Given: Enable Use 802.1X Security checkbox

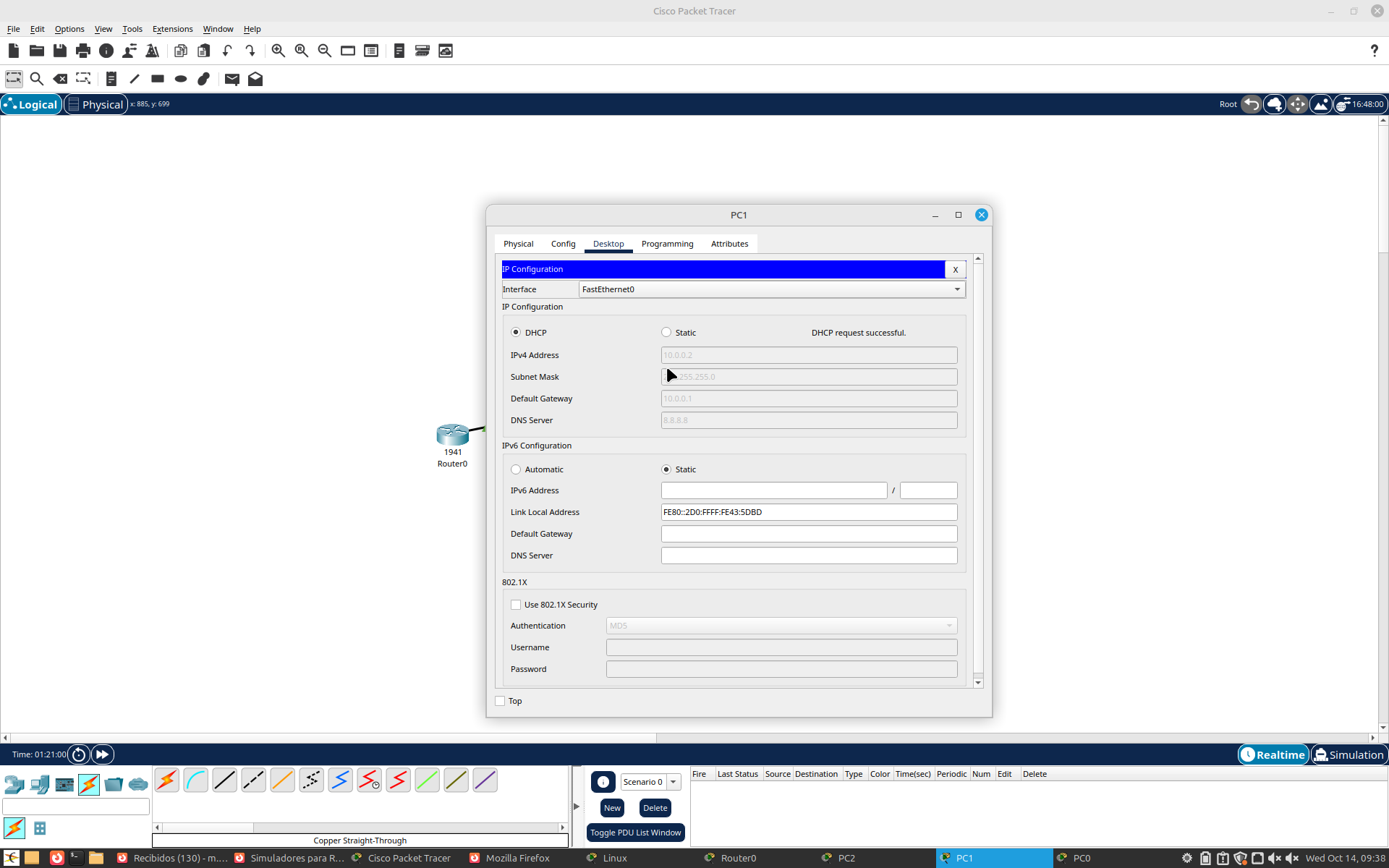Looking at the screenshot, I should (x=516, y=605).
